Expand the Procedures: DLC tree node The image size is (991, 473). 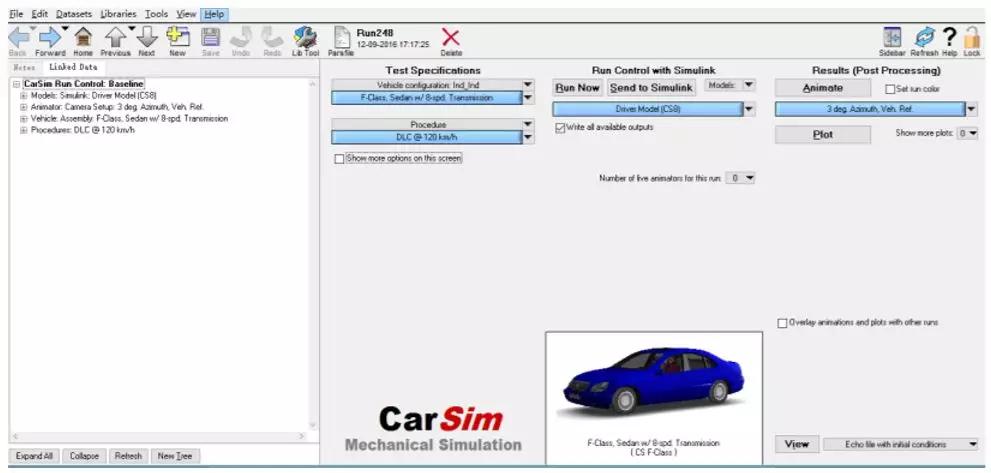24,130
